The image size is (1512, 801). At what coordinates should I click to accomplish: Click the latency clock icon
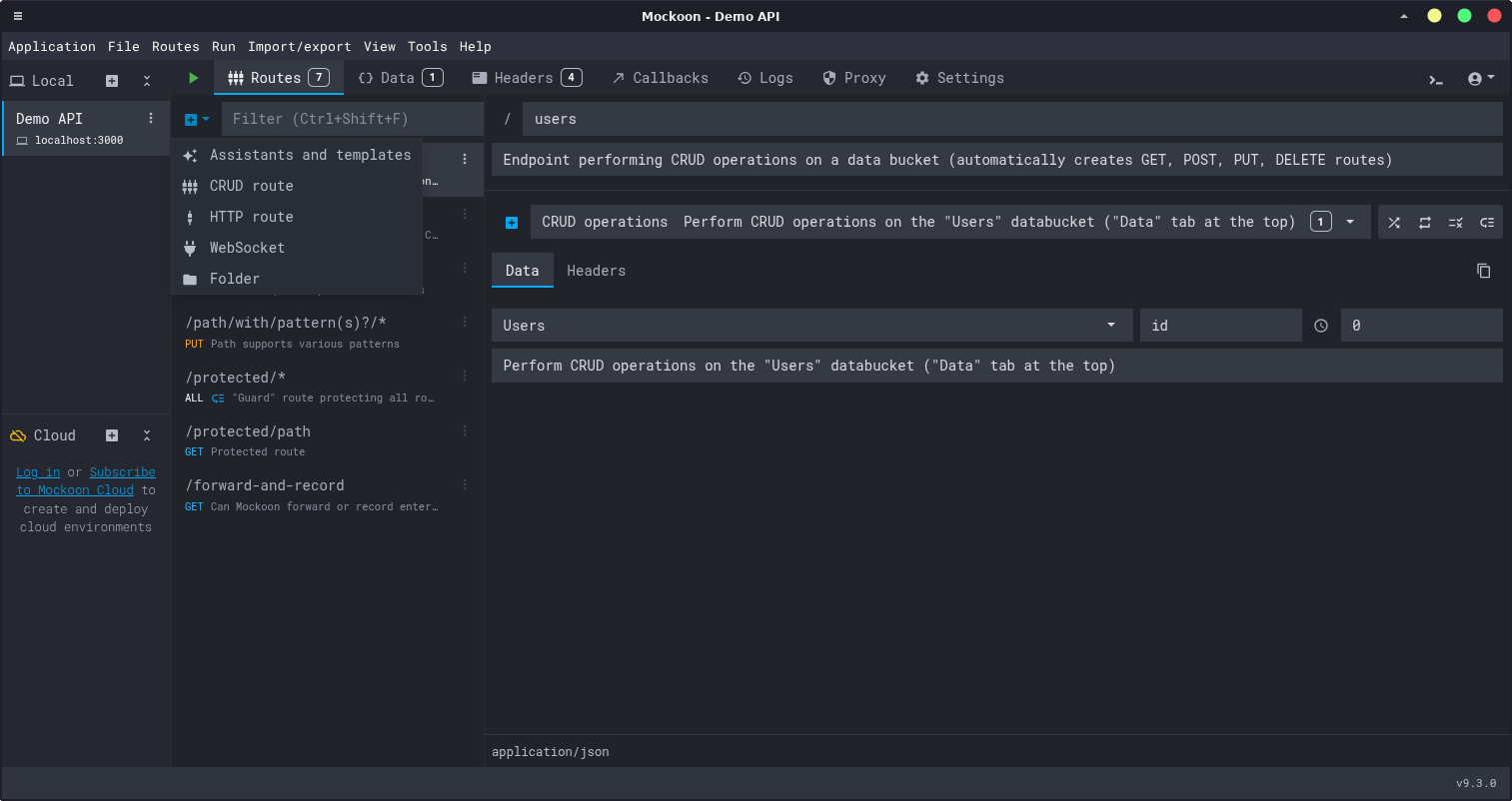(x=1321, y=326)
